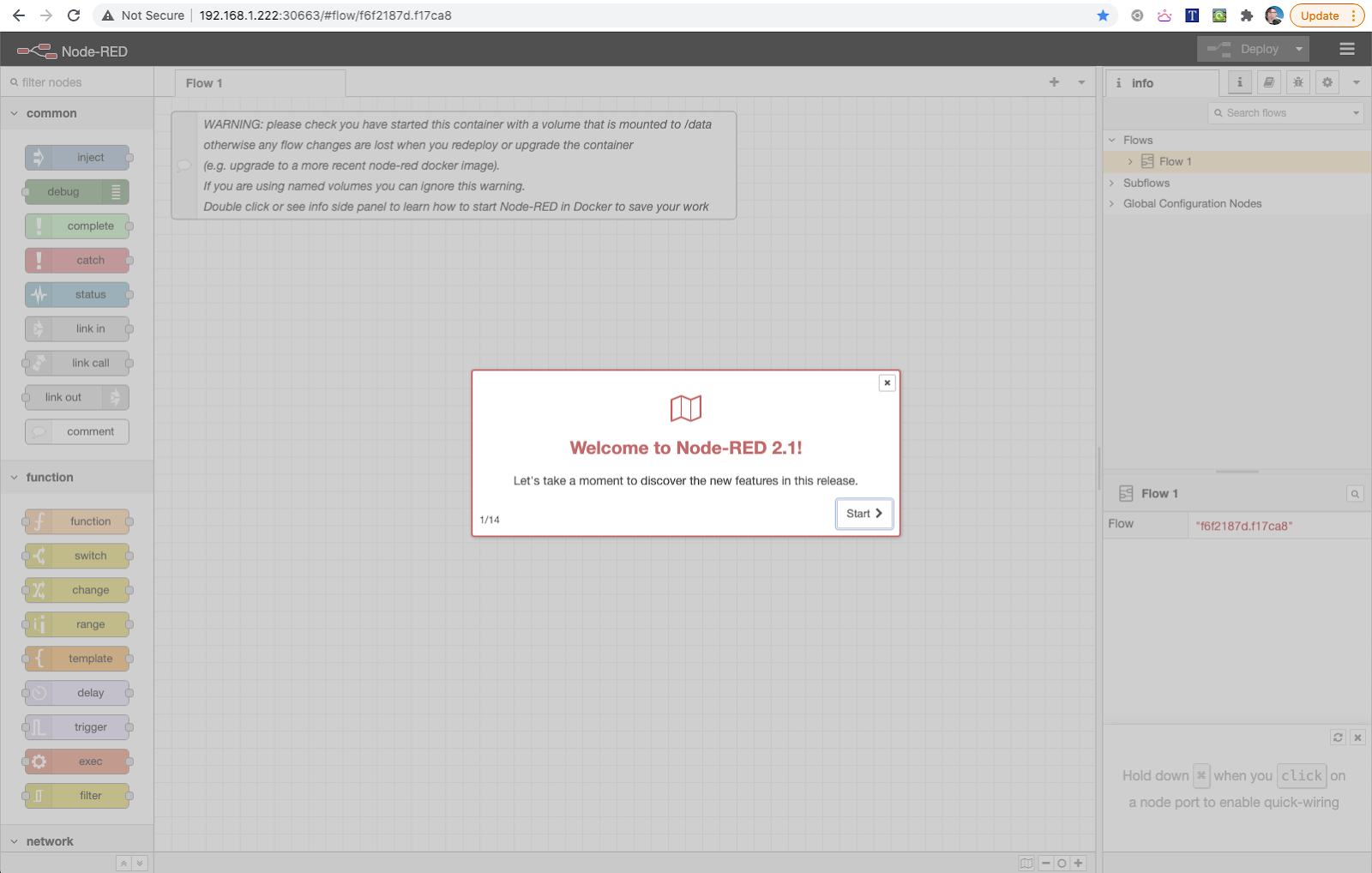Image resolution: width=1372 pixels, height=873 pixels.
Task: Pick the catch node
Action: click(x=77, y=261)
